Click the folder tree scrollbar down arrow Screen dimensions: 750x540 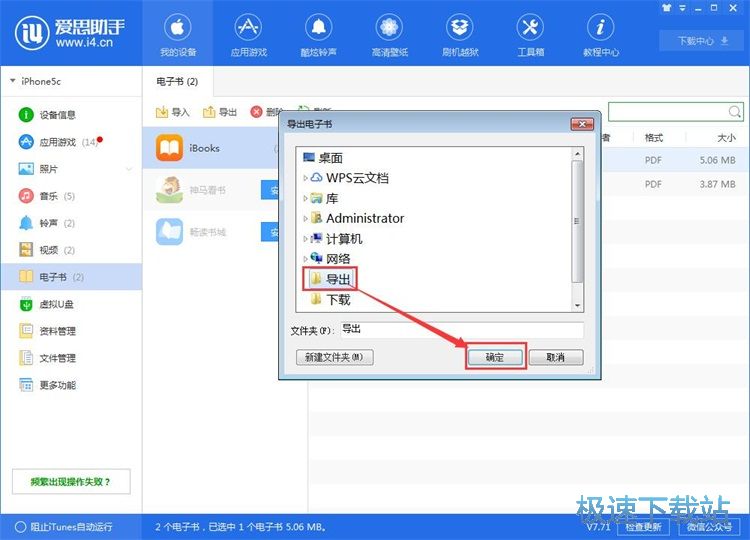tap(577, 305)
